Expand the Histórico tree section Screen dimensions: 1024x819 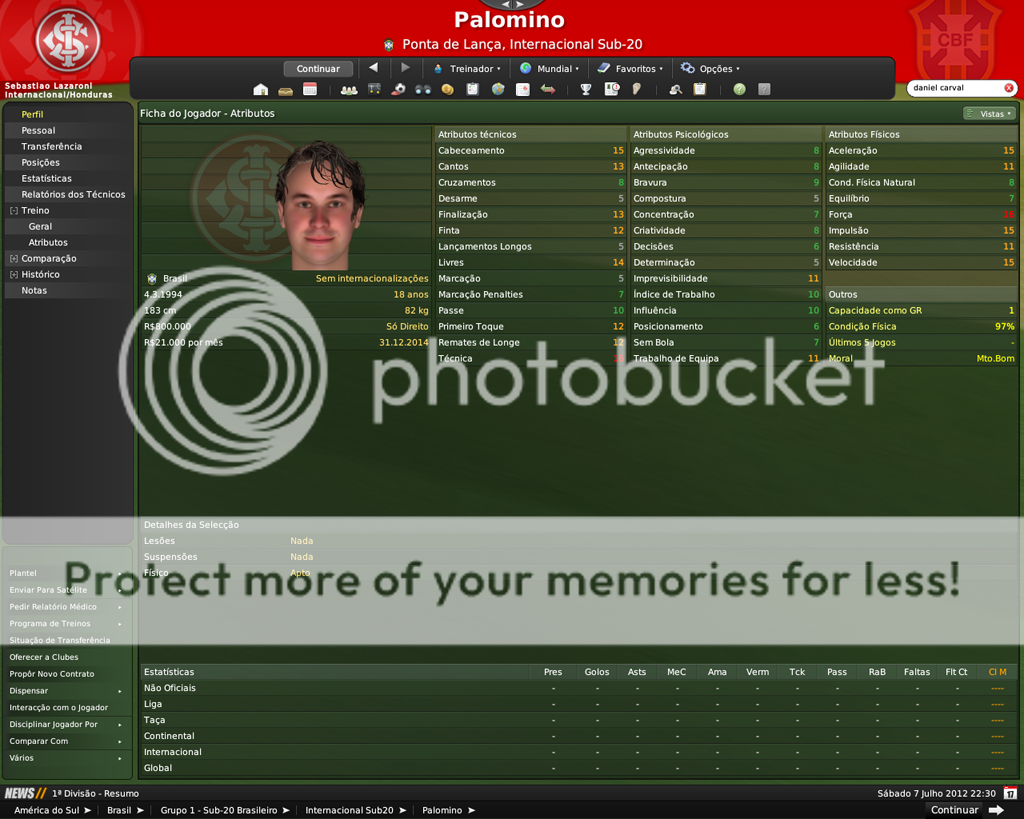pos(14,275)
